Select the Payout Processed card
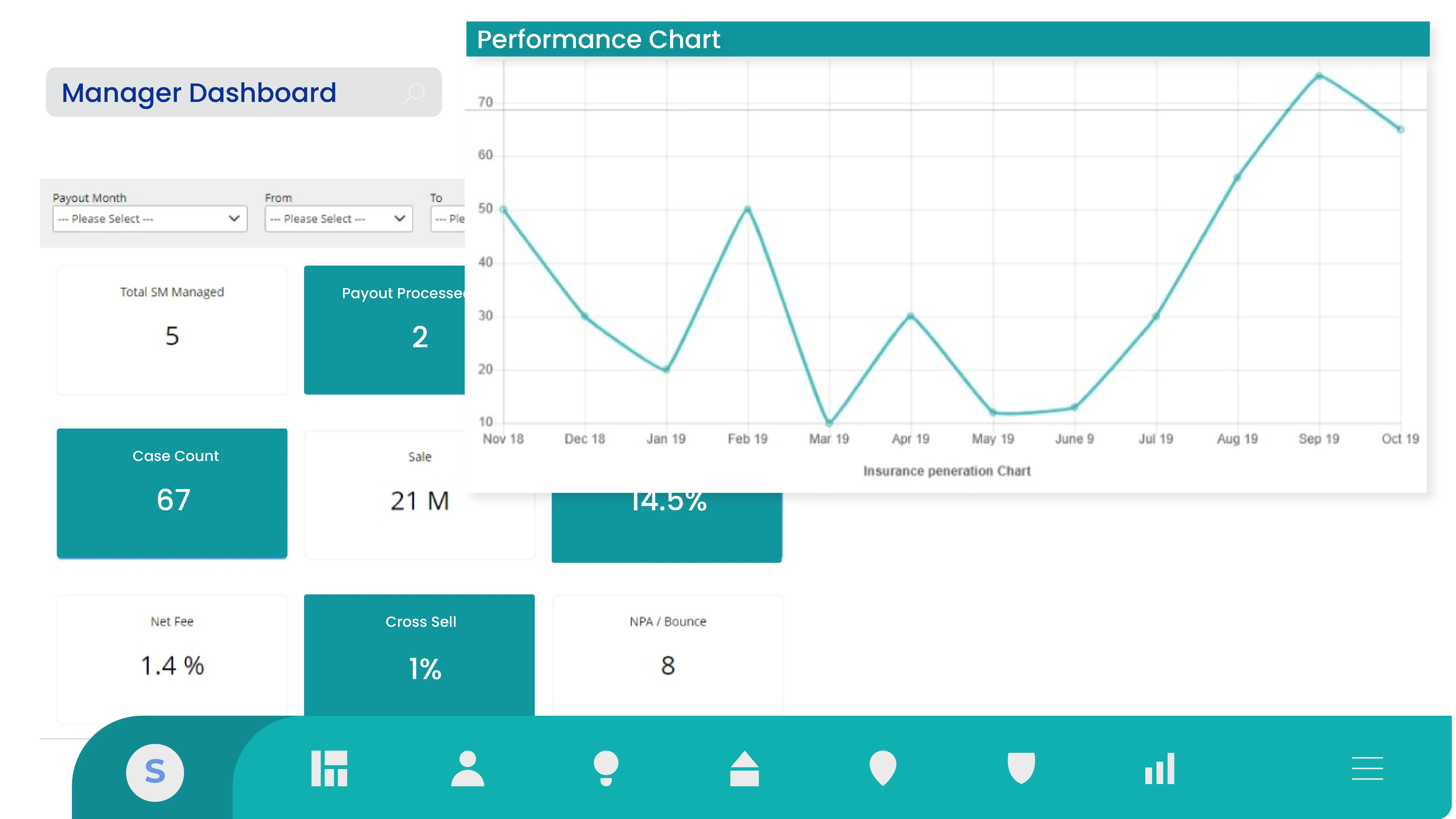1456x819 pixels. pyautogui.click(x=384, y=330)
